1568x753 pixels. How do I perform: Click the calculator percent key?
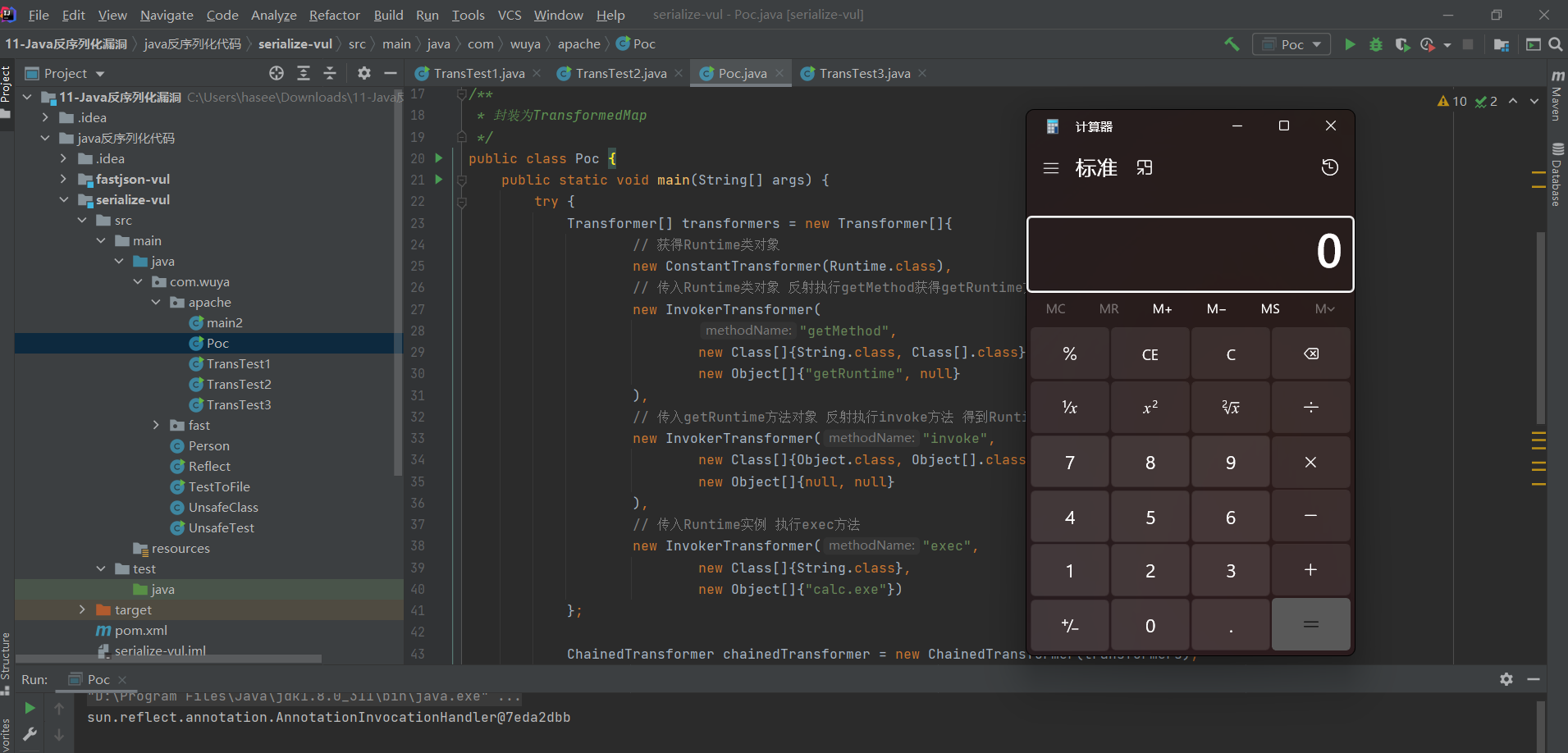(x=1070, y=354)
